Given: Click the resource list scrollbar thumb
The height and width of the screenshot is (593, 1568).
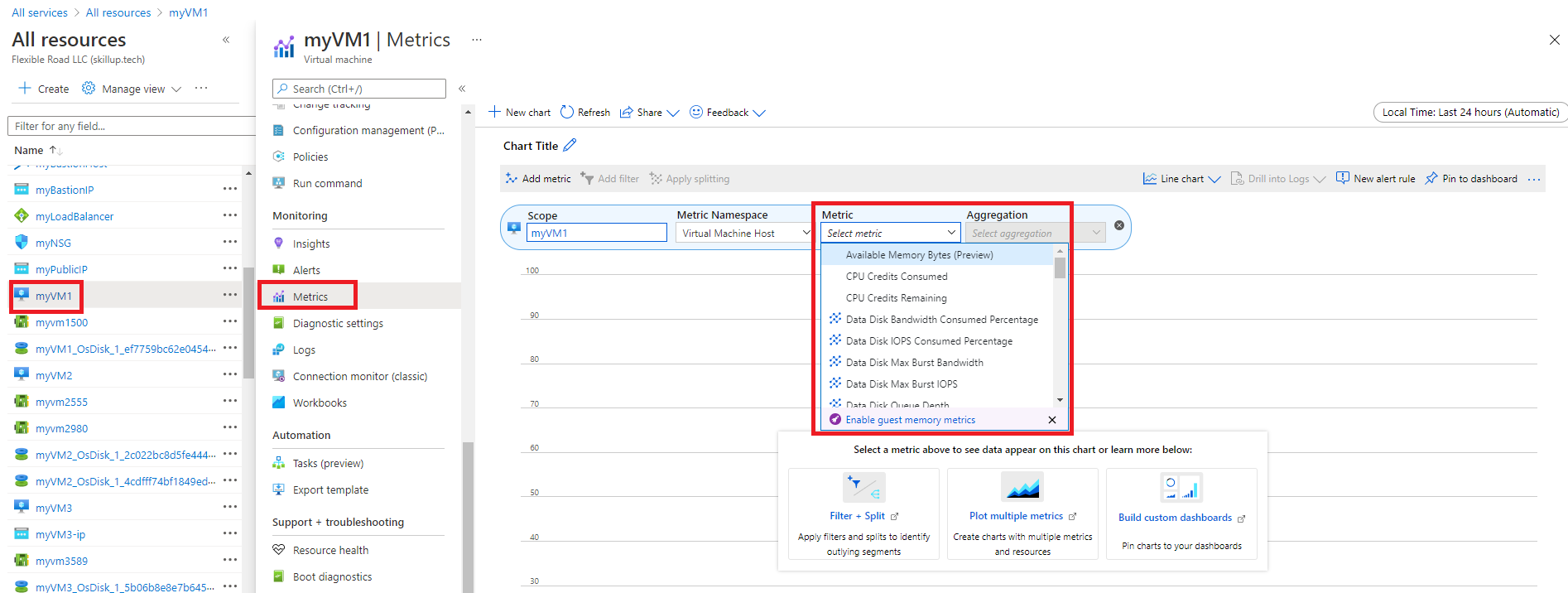Looking at the screenshot, I should (248, 321).
